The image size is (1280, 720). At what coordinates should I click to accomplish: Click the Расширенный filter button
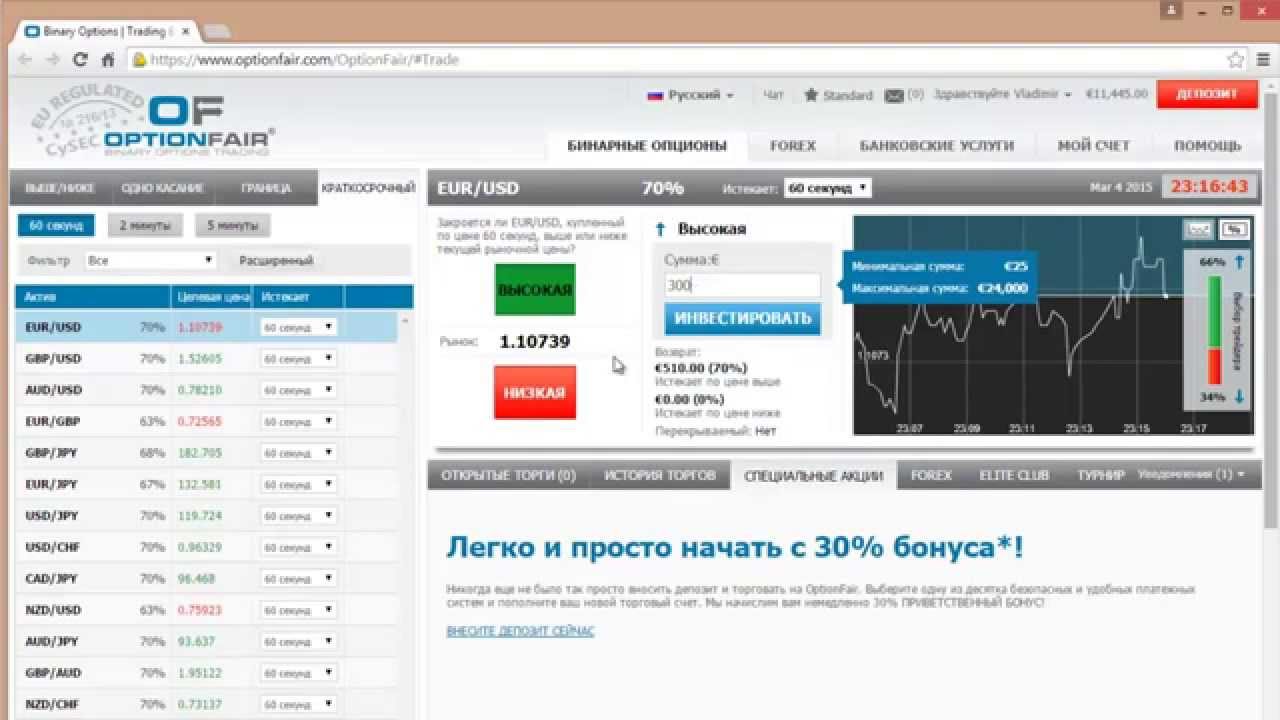(276, 260)
